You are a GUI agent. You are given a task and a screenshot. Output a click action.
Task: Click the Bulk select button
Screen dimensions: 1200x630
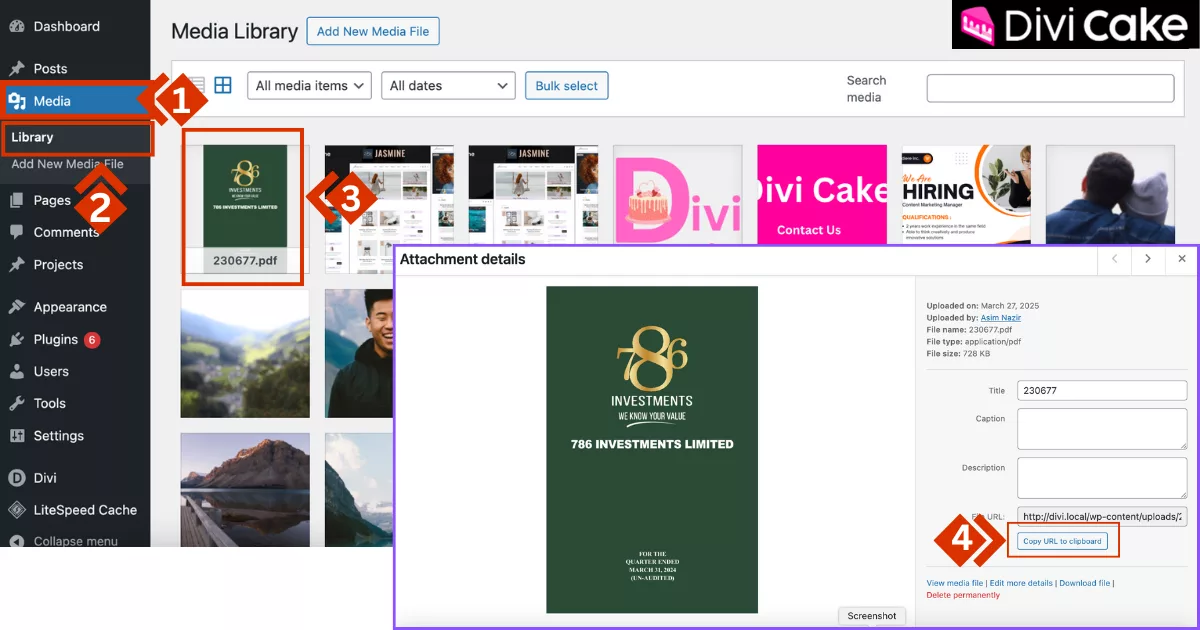[x=566, y=86]
